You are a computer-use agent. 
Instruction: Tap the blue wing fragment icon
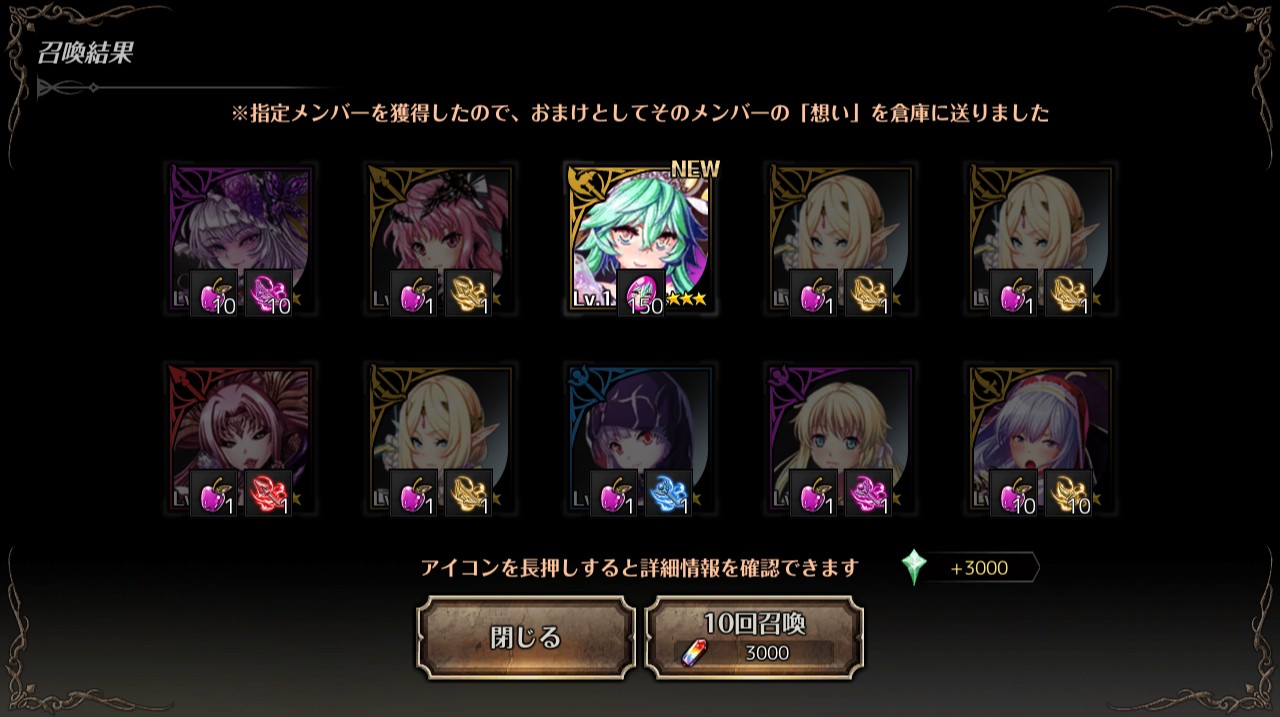click(x=668, y=494)
